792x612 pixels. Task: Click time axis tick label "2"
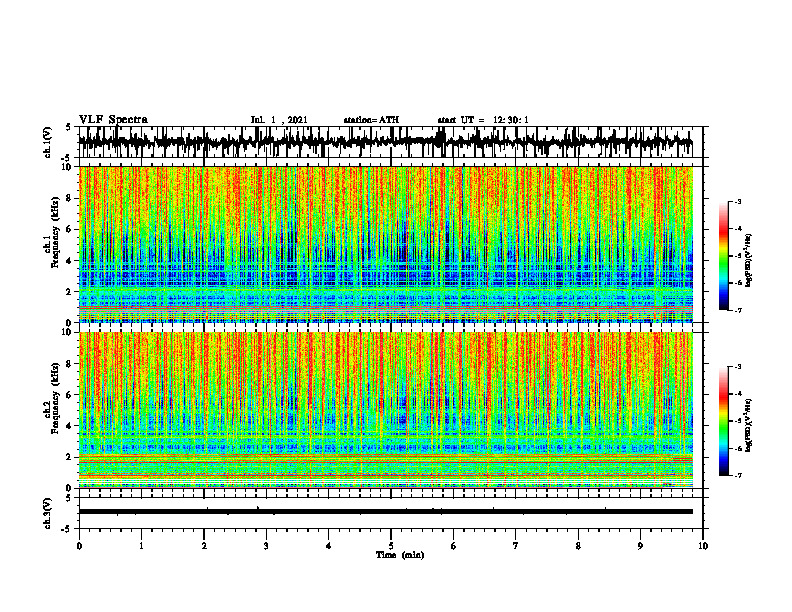tap(204, 546)
